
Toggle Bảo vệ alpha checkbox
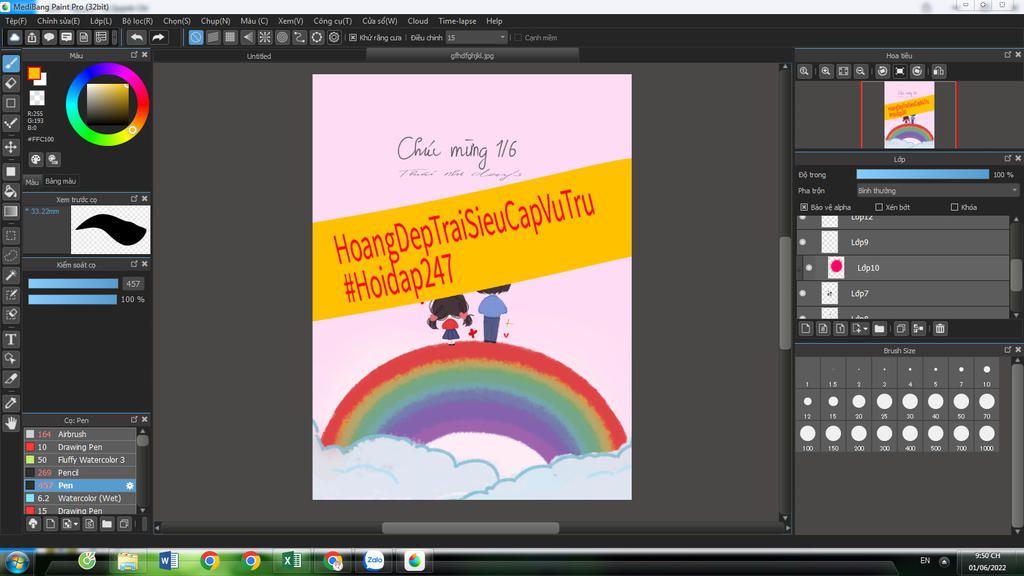pyautogui.click(x=804, y=207)
